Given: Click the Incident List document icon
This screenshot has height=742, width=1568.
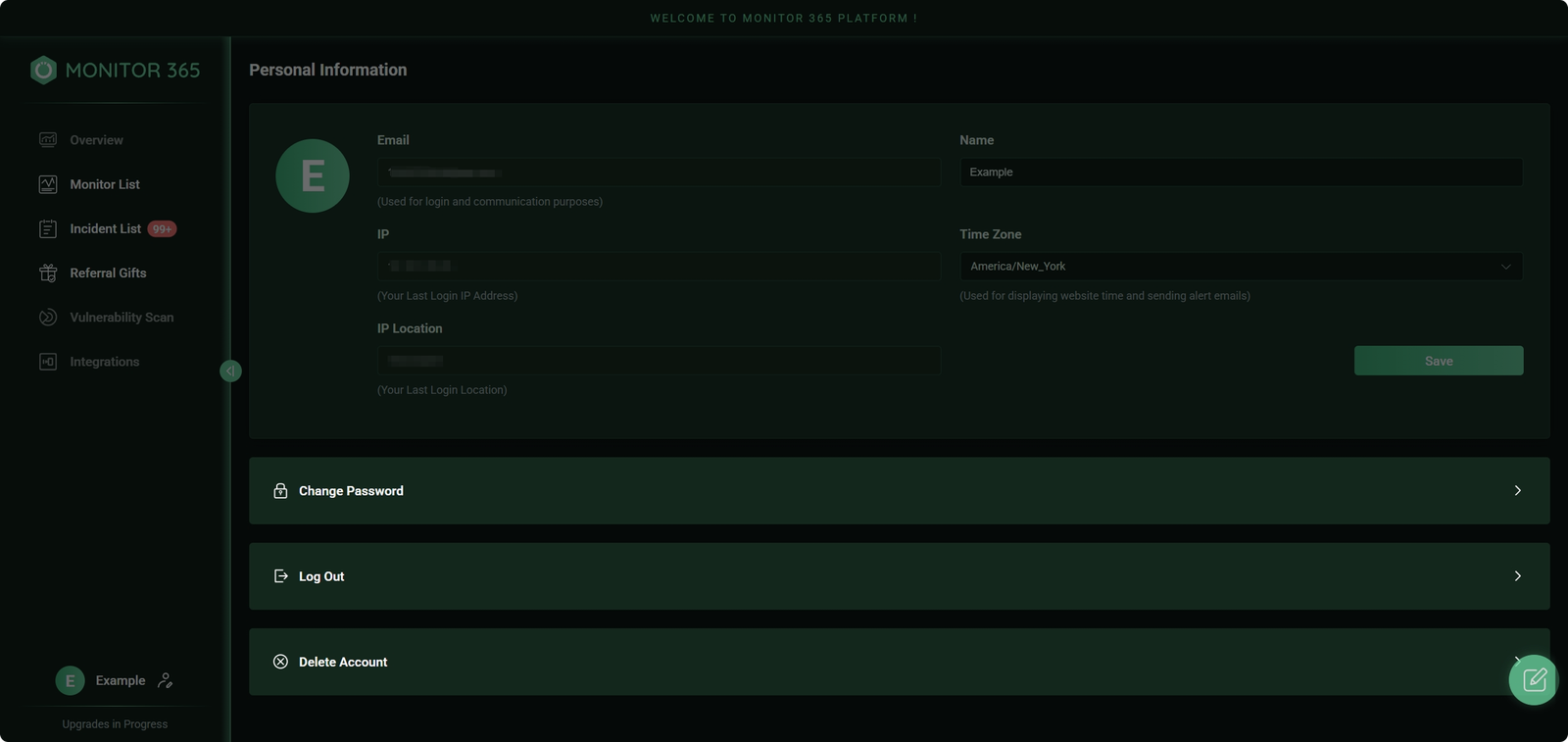Looking at the screenshot, I should coord(48,229).
